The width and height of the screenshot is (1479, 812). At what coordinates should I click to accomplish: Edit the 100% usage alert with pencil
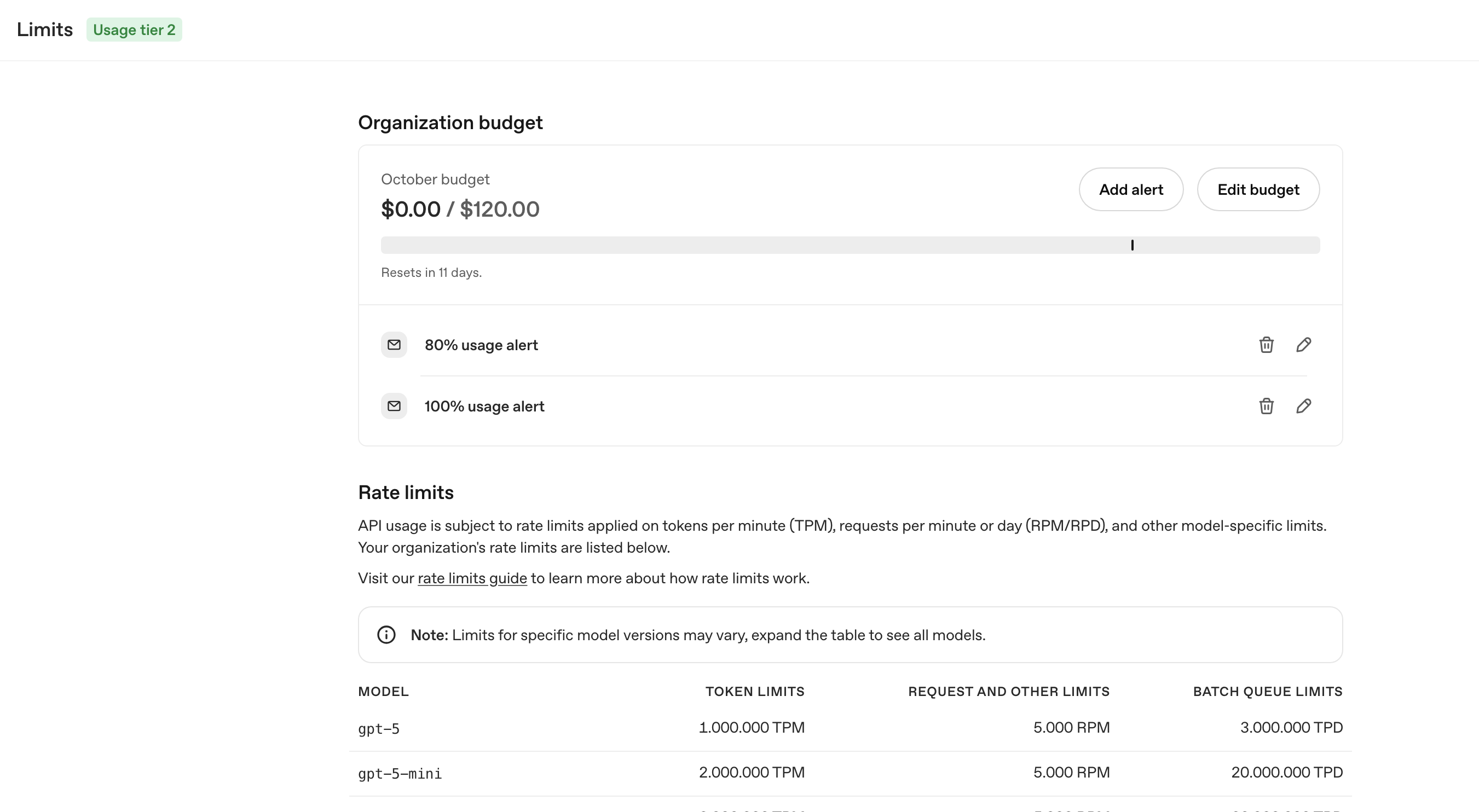coord(1303,407)
